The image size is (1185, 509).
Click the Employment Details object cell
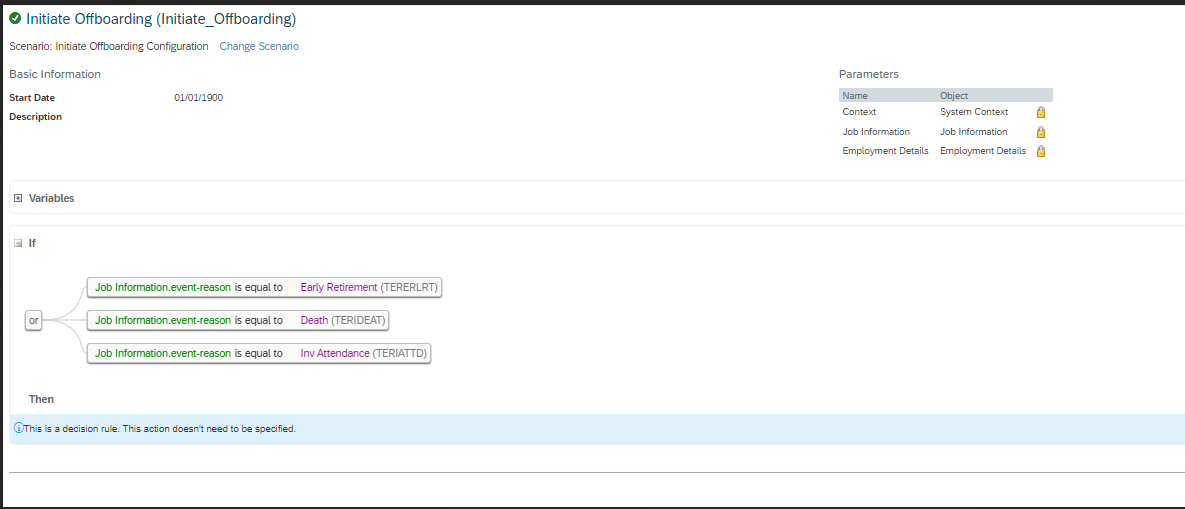(983, 150)
